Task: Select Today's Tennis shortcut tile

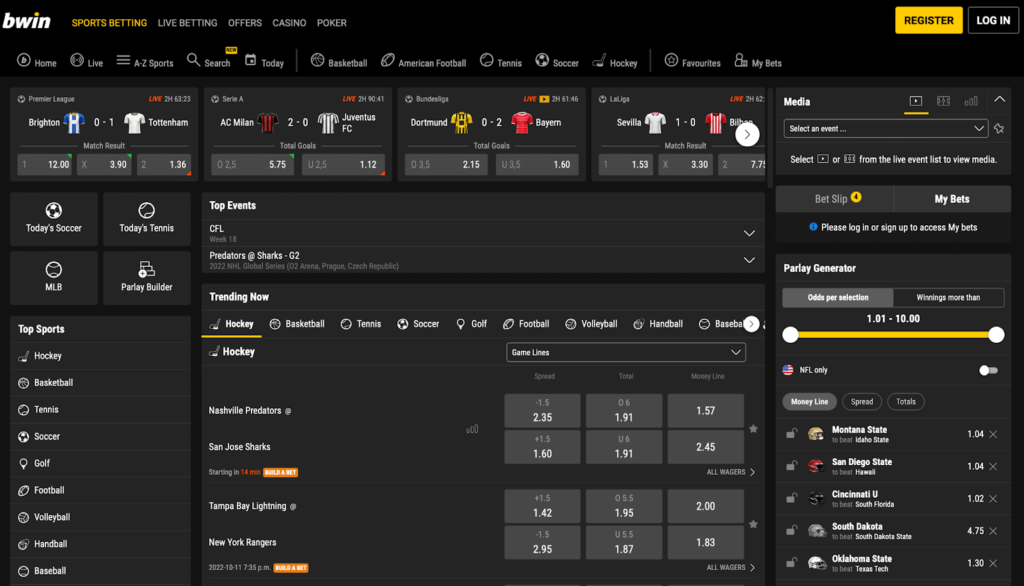Action: coord(146,218)
